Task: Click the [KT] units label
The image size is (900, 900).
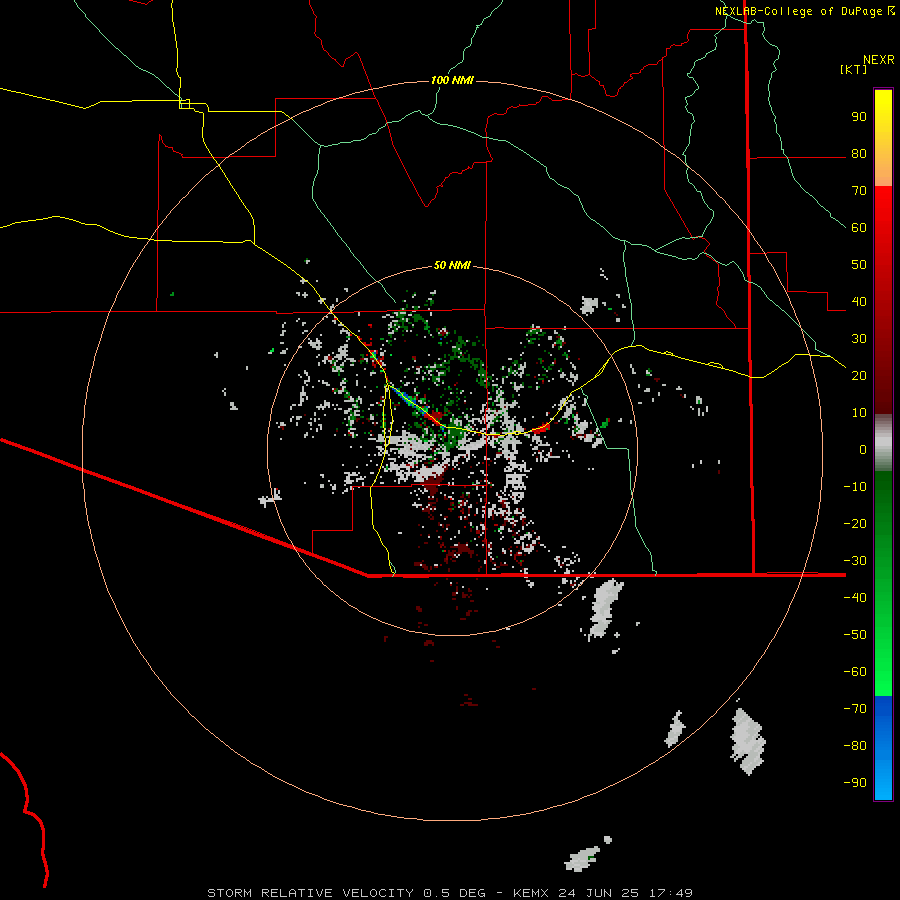Action: pyautogui.click(x=854, y=69)
